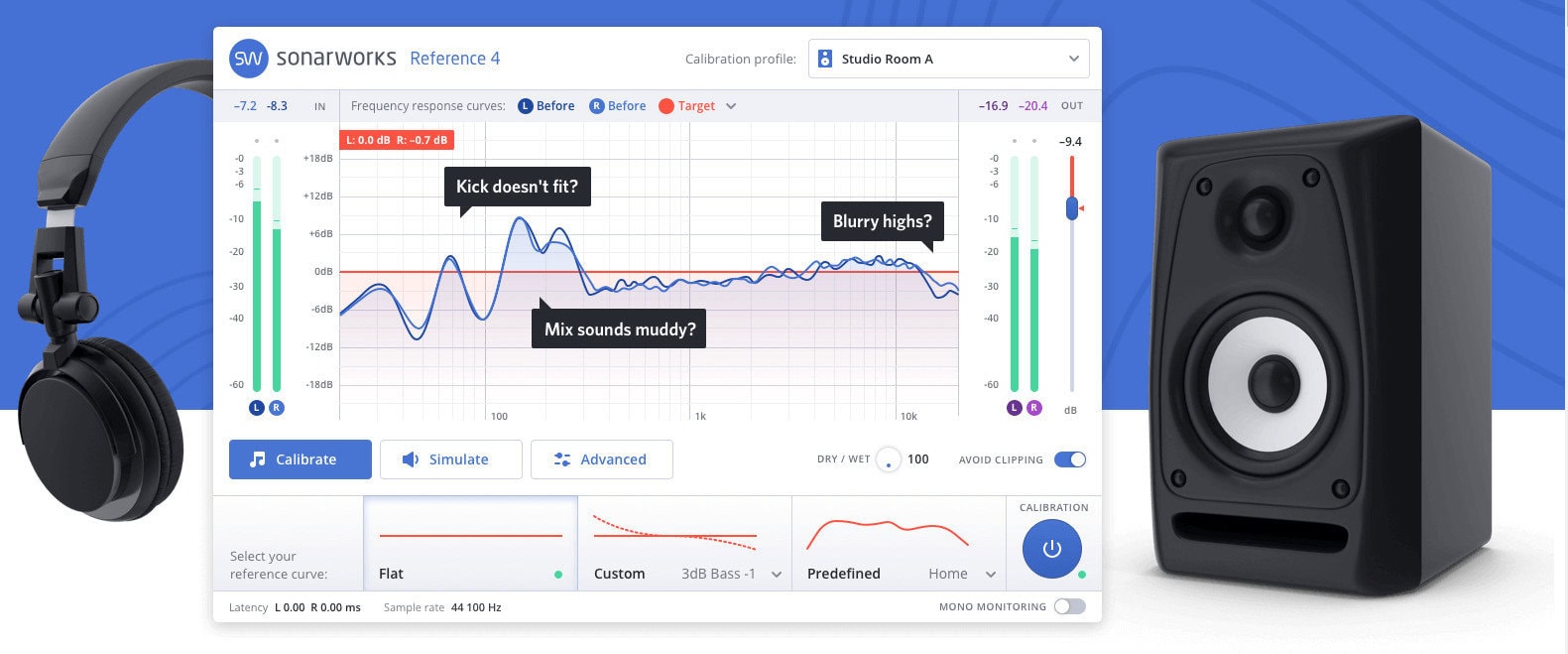Click the output level -16.9 reading
Screen dimensions: 1568x654
click(993, 106)
